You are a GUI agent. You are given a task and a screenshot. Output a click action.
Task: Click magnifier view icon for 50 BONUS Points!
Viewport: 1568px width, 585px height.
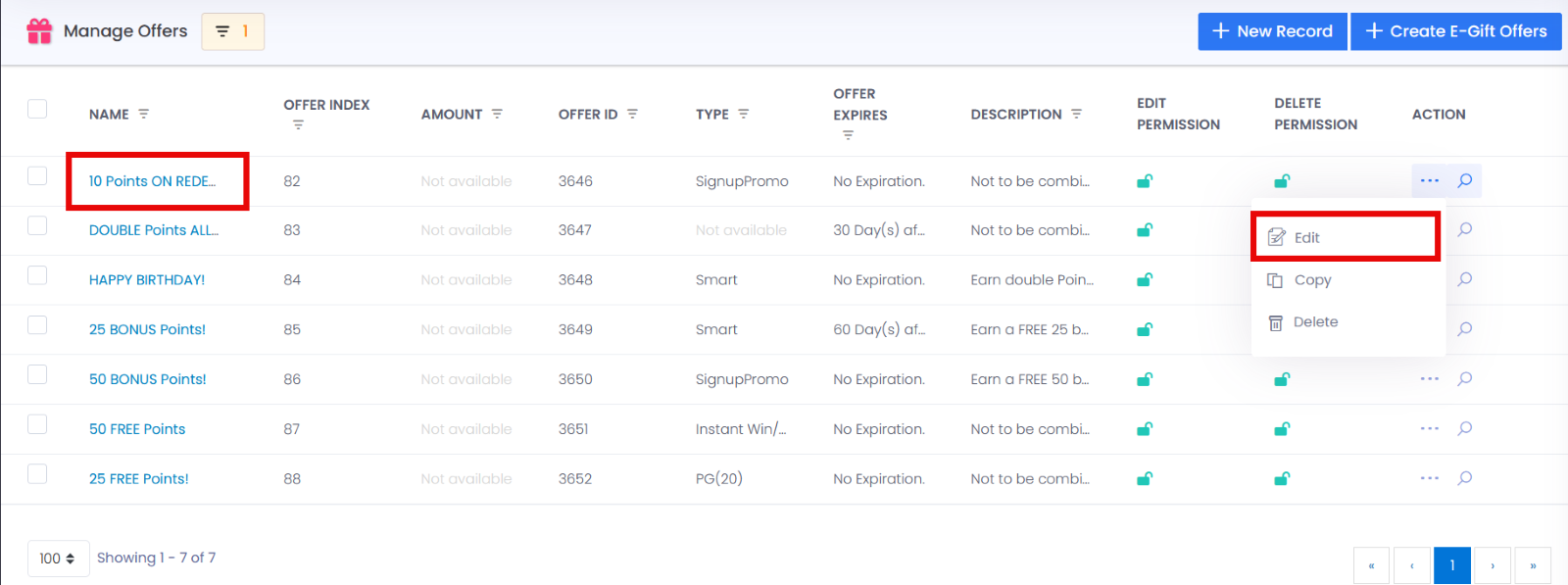(1465, 379)
